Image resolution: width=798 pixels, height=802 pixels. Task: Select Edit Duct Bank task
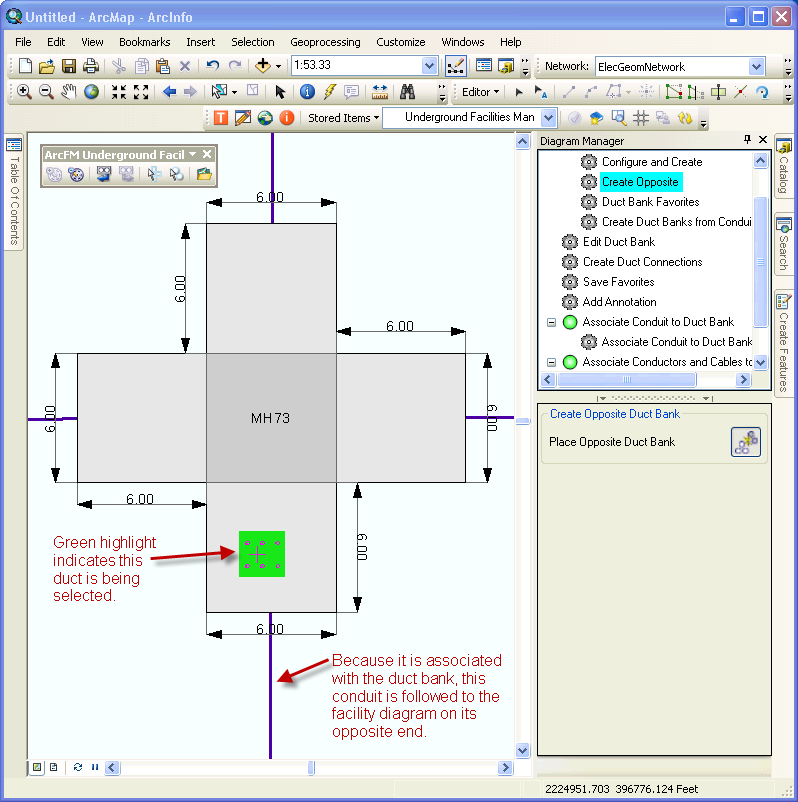click(618, 242)
